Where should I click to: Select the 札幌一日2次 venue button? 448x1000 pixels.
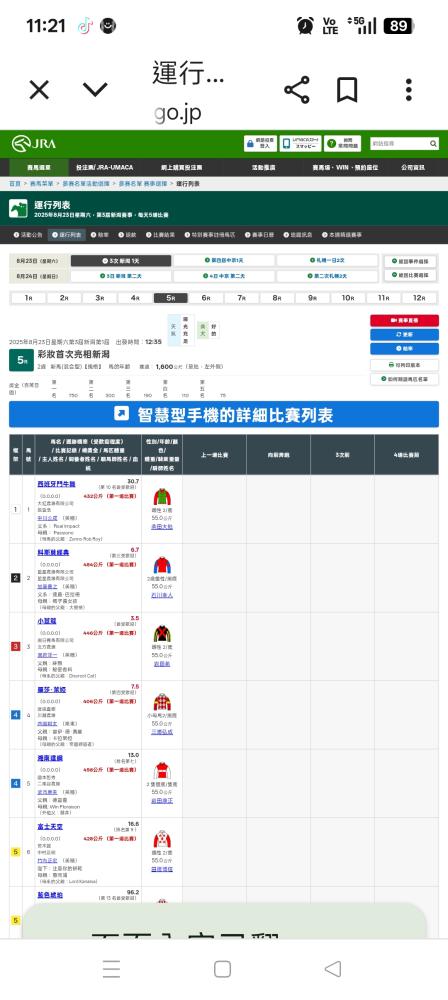click(327, 261)
